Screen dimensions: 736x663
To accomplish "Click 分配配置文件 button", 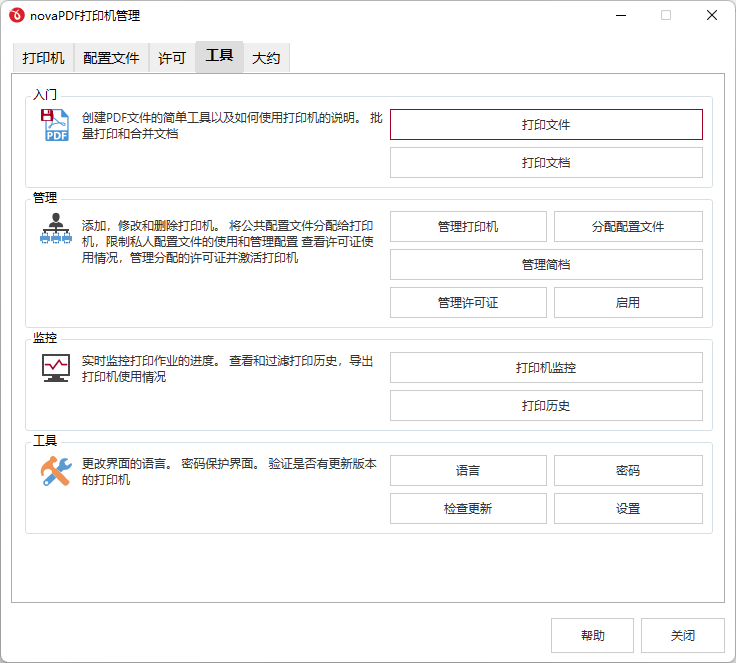I will 628,226.
